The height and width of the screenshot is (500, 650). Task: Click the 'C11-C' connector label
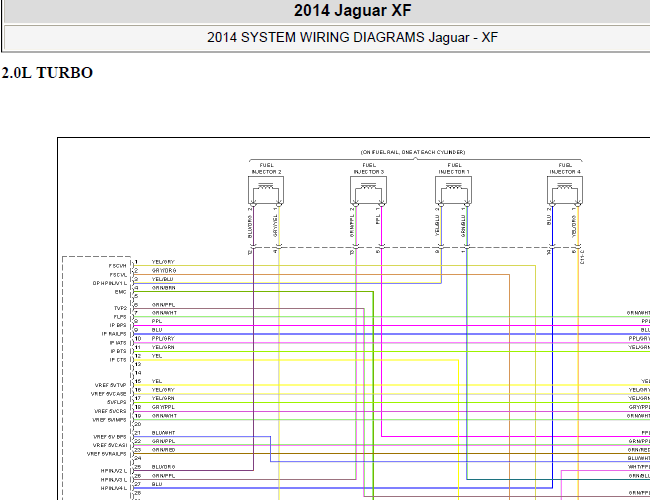pyautogui.click(x=582, y=257)
